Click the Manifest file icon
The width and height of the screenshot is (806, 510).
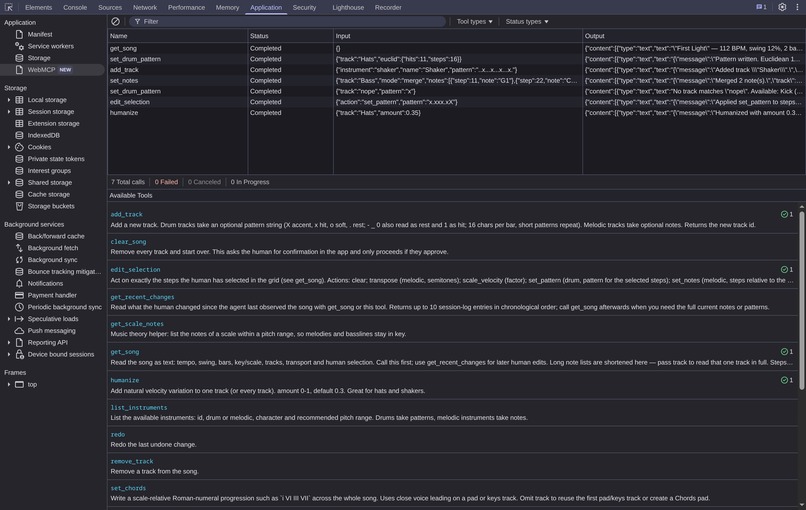[19, 34]
